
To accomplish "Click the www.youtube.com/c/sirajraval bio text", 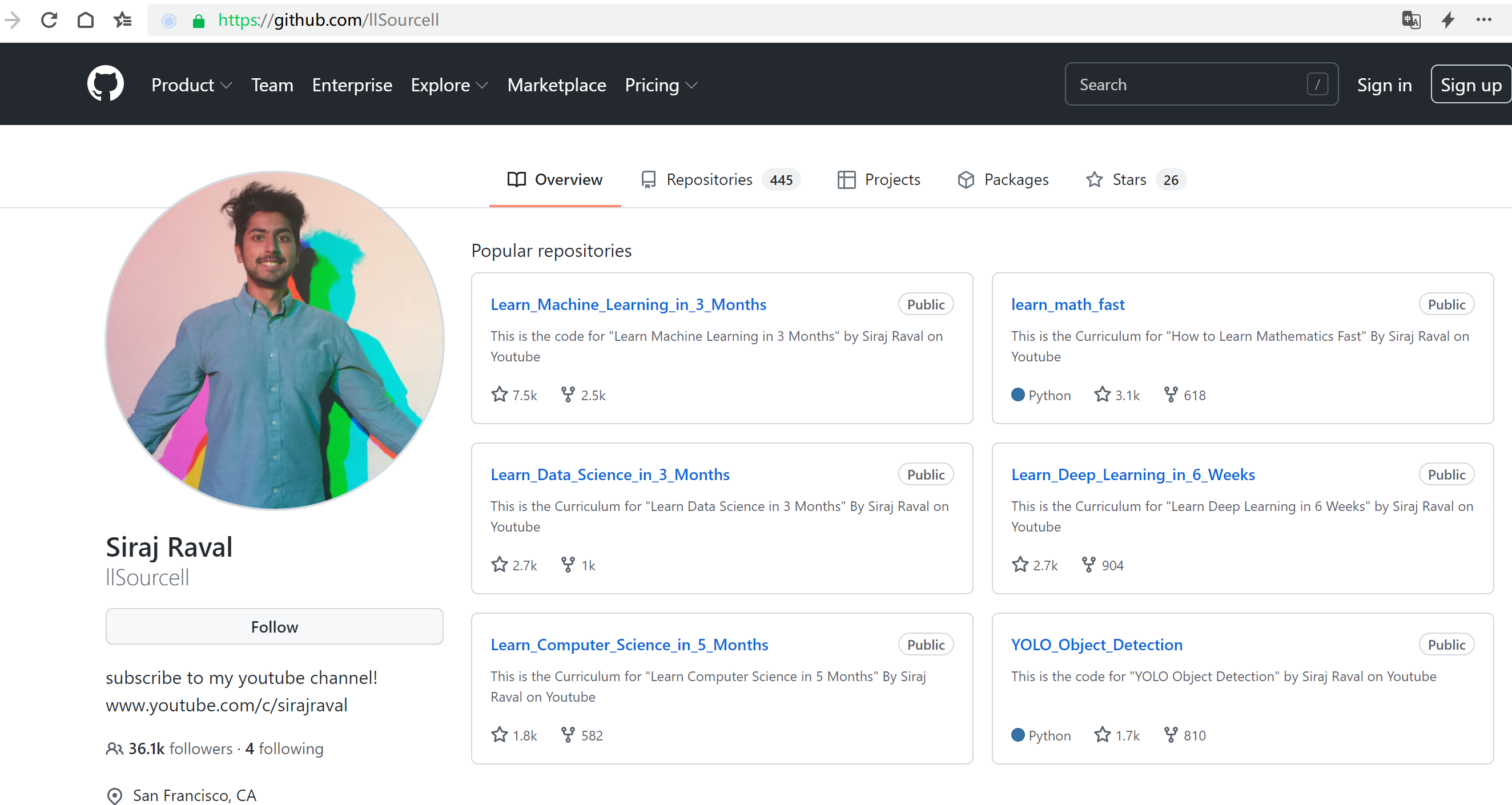I will (x=227, y=705).
